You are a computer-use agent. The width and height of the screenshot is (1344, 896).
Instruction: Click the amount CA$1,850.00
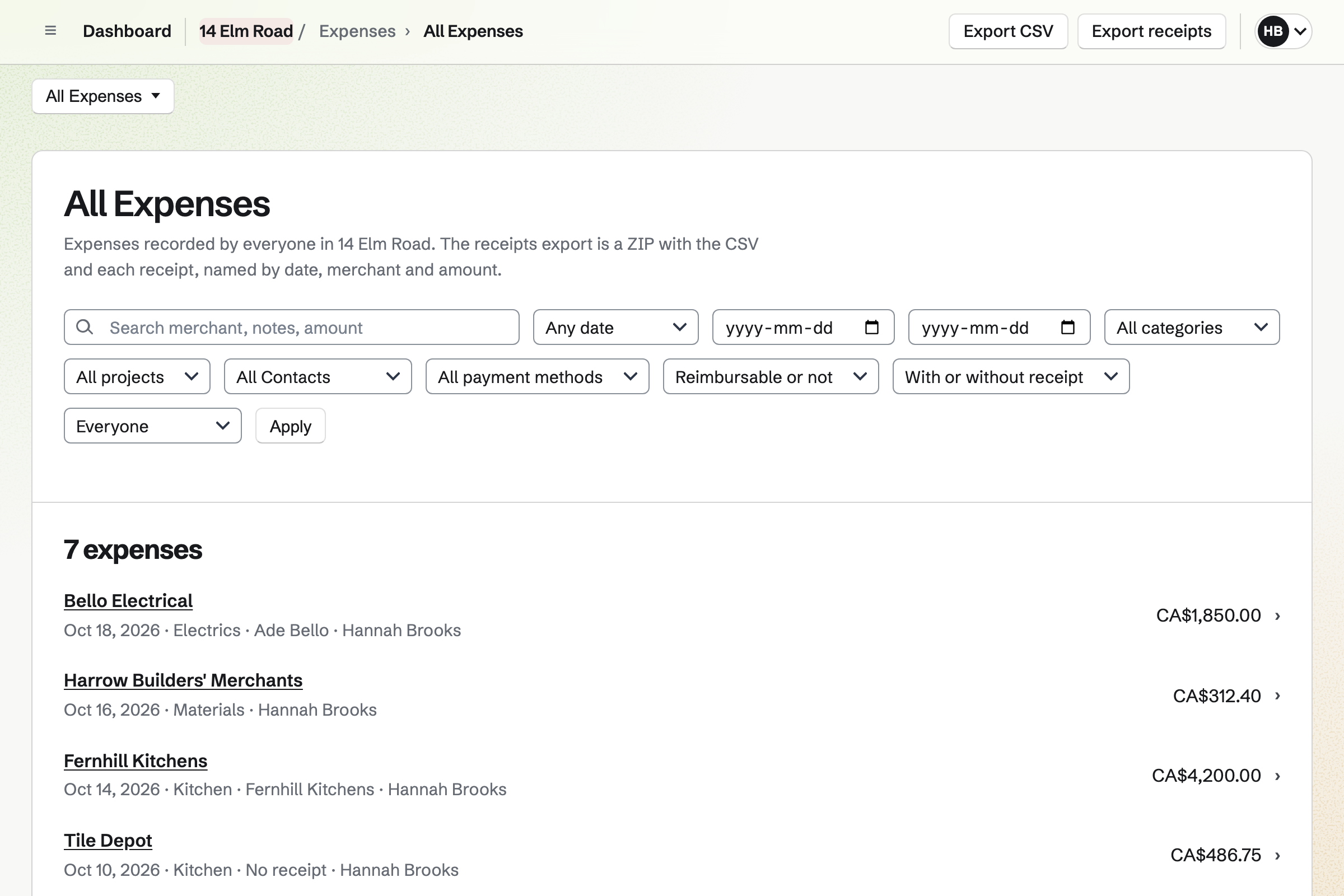pos(1208,615)
